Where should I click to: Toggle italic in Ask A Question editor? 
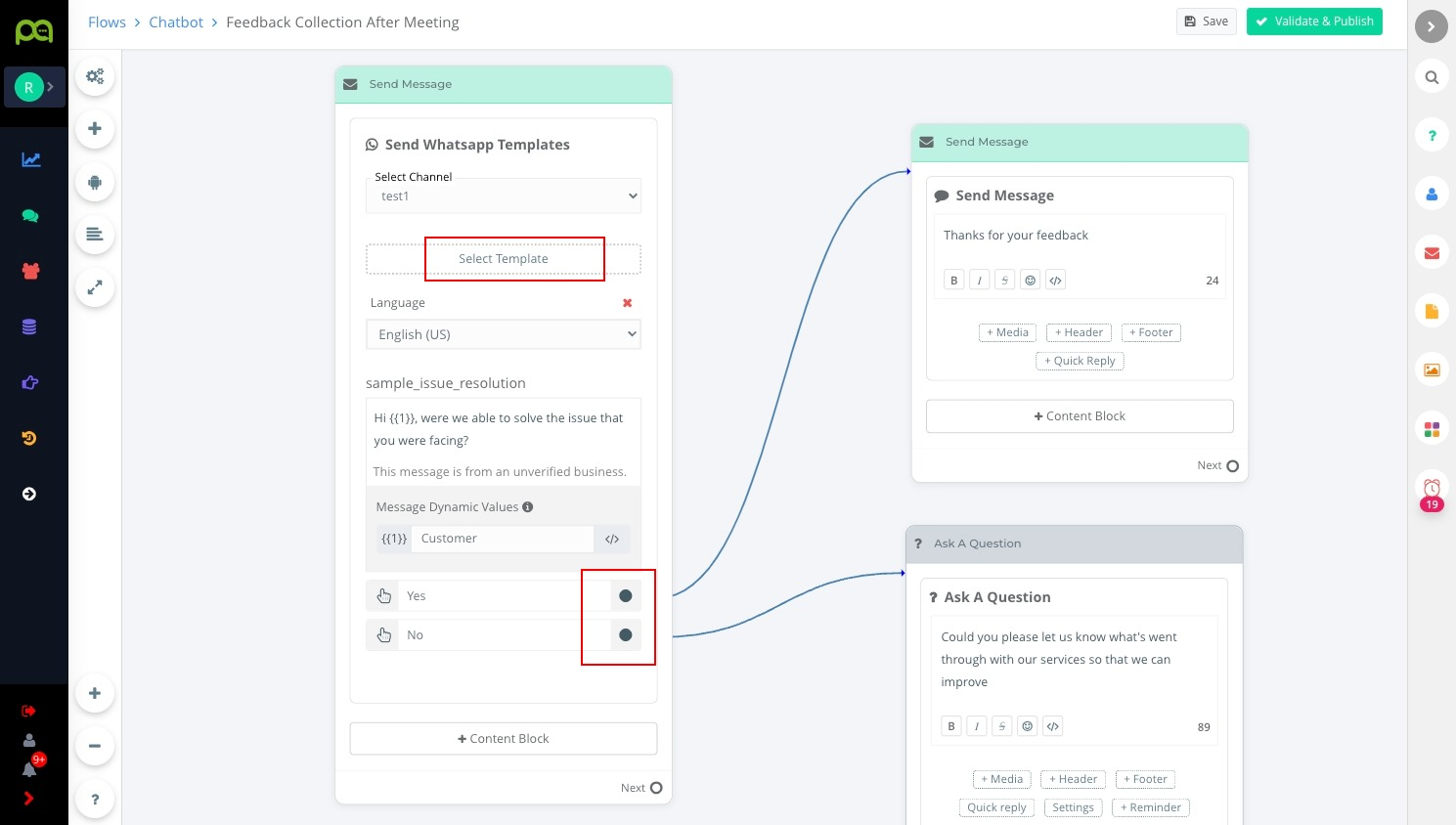coord(977,726)
